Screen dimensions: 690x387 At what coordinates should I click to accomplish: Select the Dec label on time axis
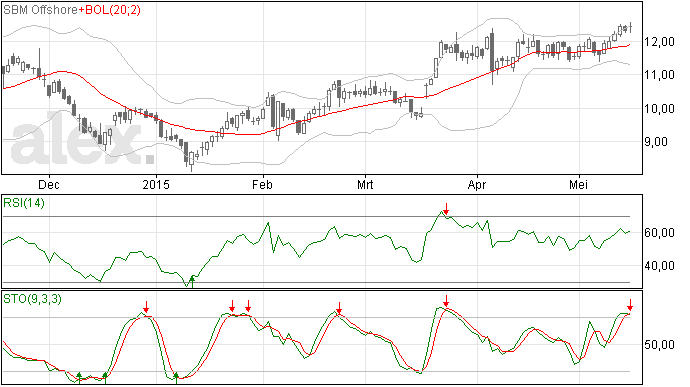tap(49, 184)
